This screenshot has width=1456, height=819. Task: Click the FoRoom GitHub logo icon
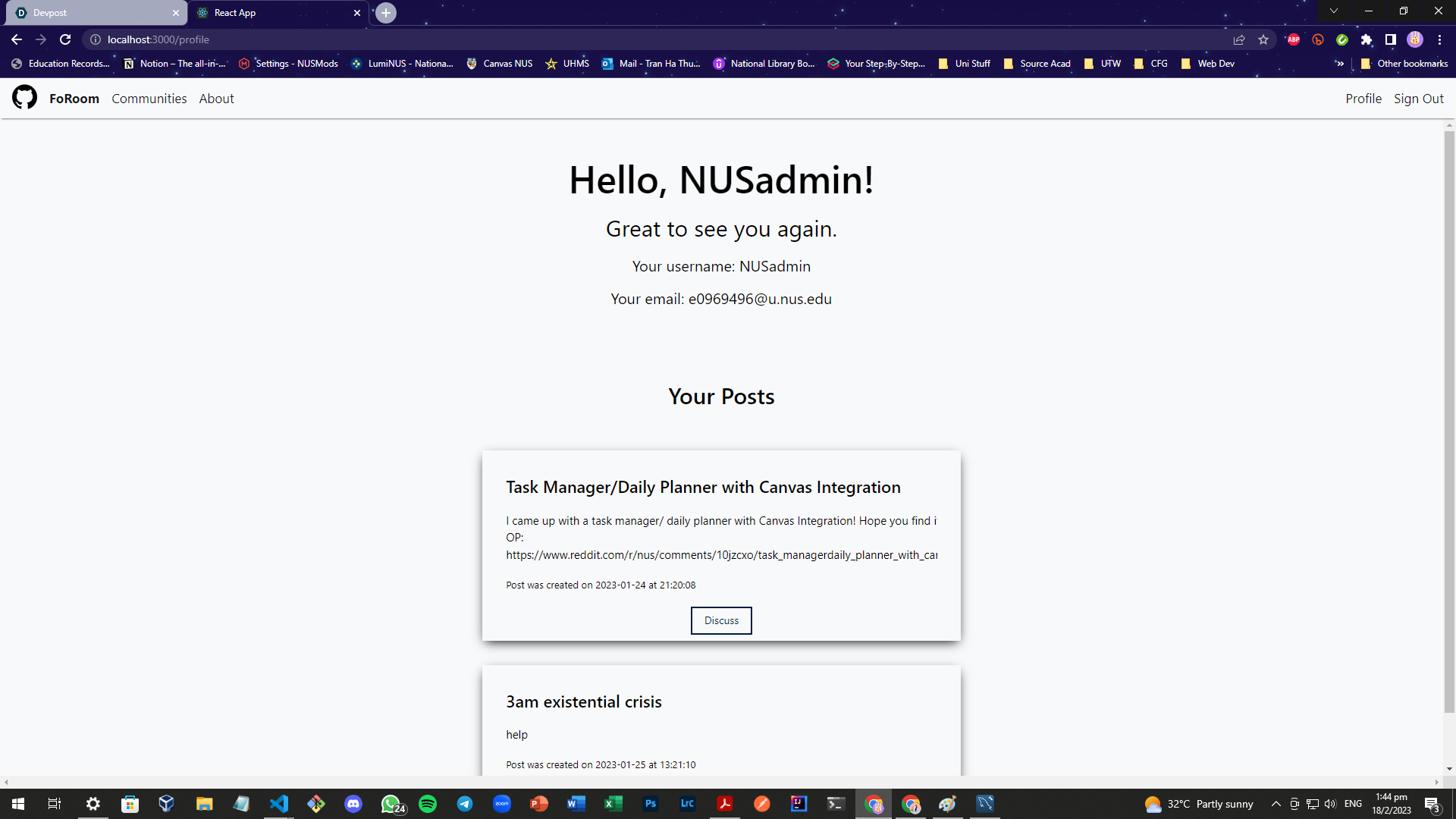coord(24,98)
